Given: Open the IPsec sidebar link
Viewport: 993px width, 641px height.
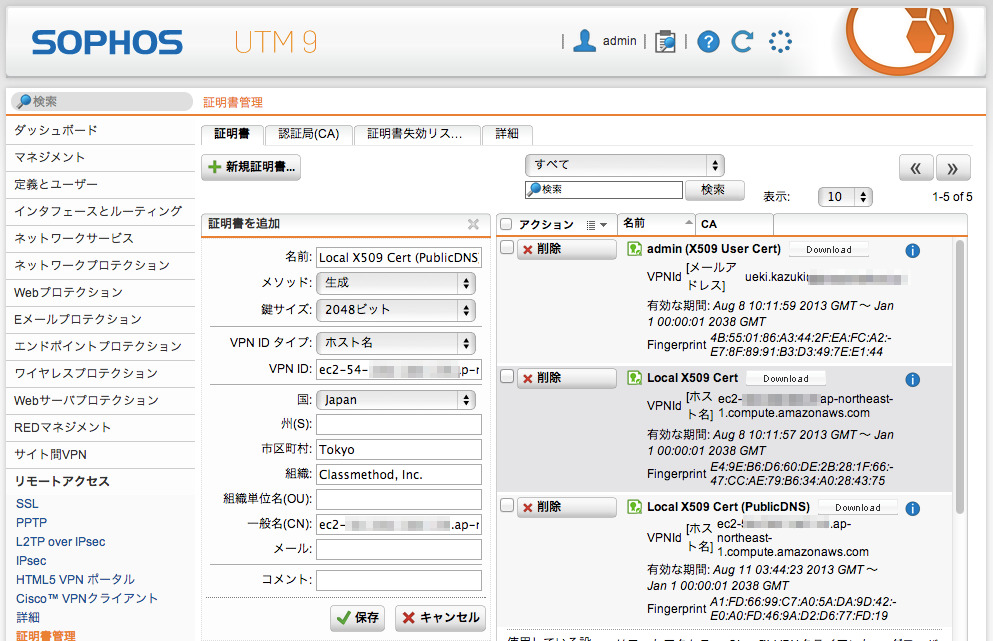Looking at the screenshot, I should (31, 561).
